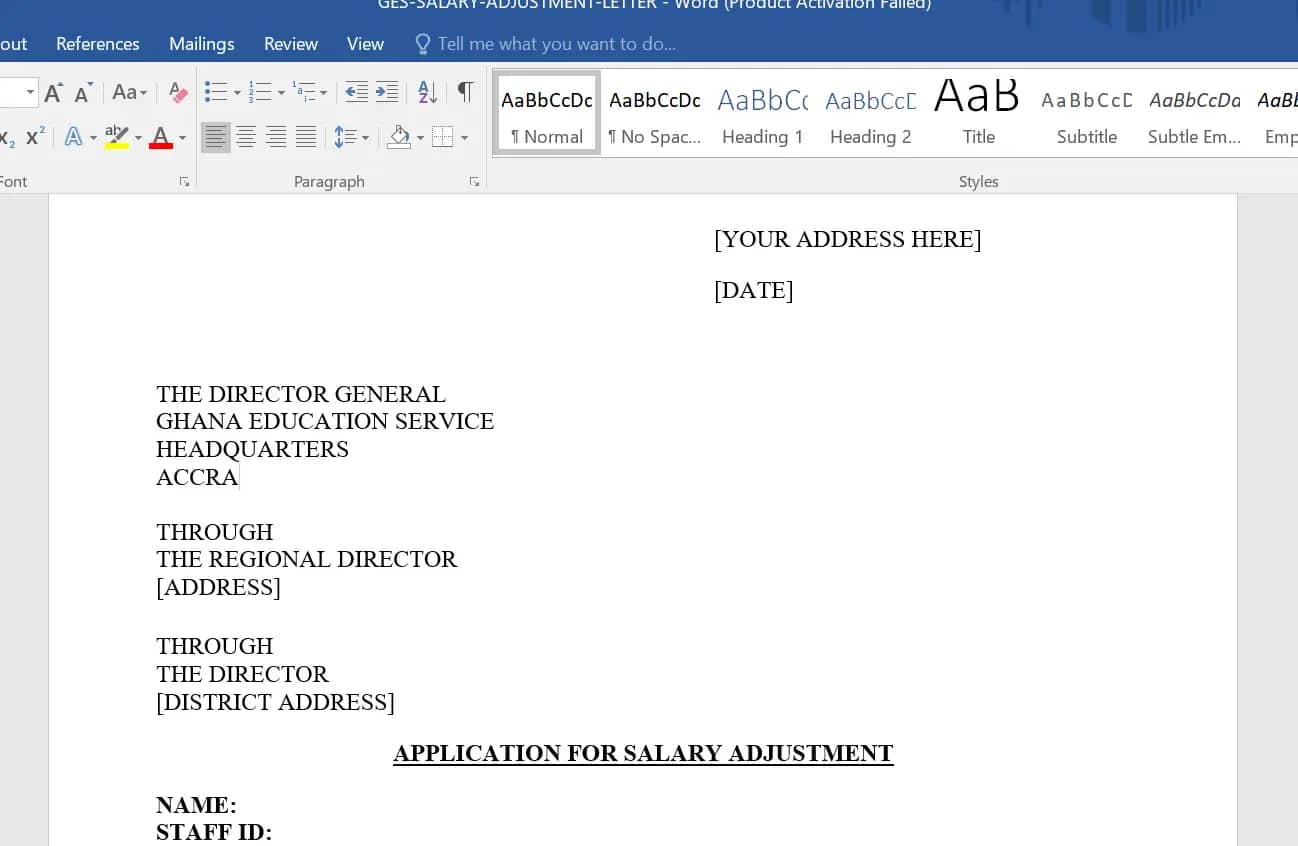Click THE REGIONAL DIRECTOR line
This screenshot has height=846, width=1298.
tap(306, 559)
